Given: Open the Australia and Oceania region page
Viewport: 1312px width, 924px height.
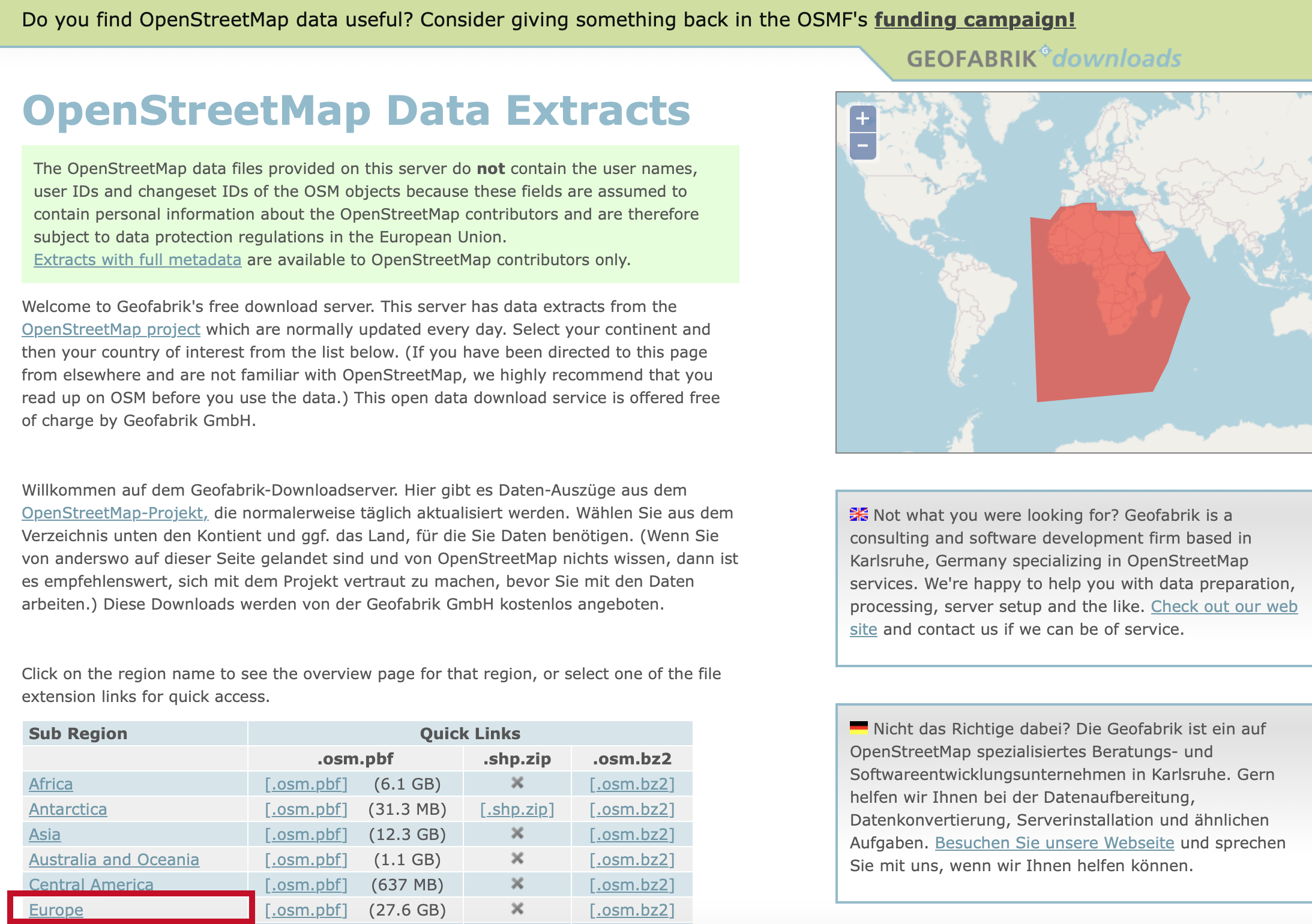Looking at the screenshot, I should pyautogui.click(x=114, y=860).
